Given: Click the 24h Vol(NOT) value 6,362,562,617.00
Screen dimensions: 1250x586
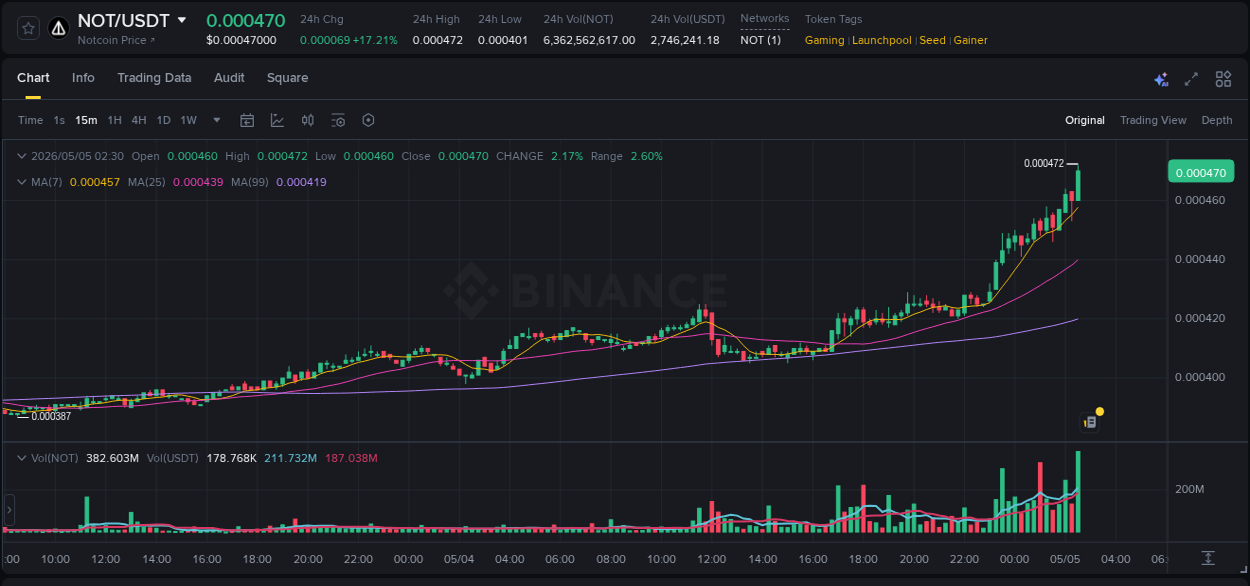Looking at the screenshot, I should tap(589, 40).
